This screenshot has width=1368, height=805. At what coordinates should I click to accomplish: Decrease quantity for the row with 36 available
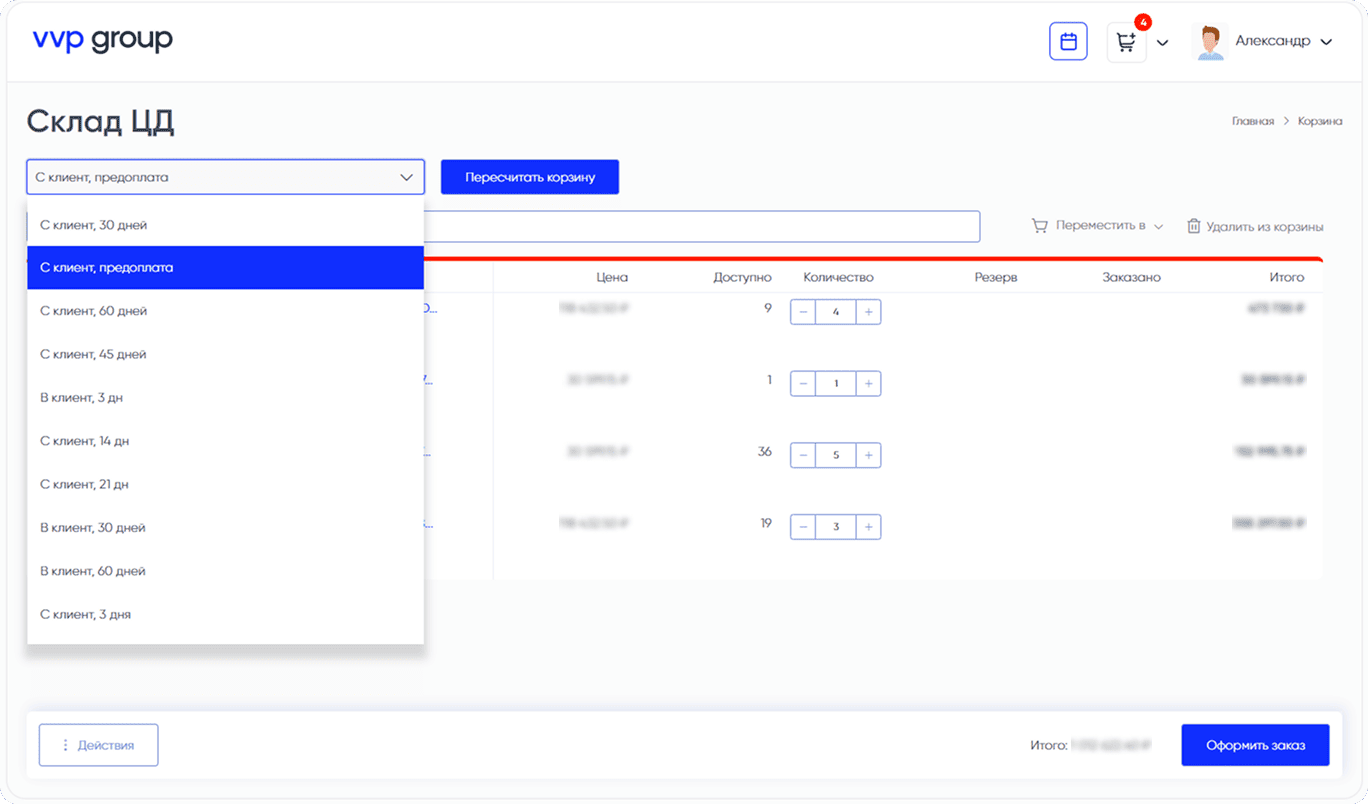(803, 455)
